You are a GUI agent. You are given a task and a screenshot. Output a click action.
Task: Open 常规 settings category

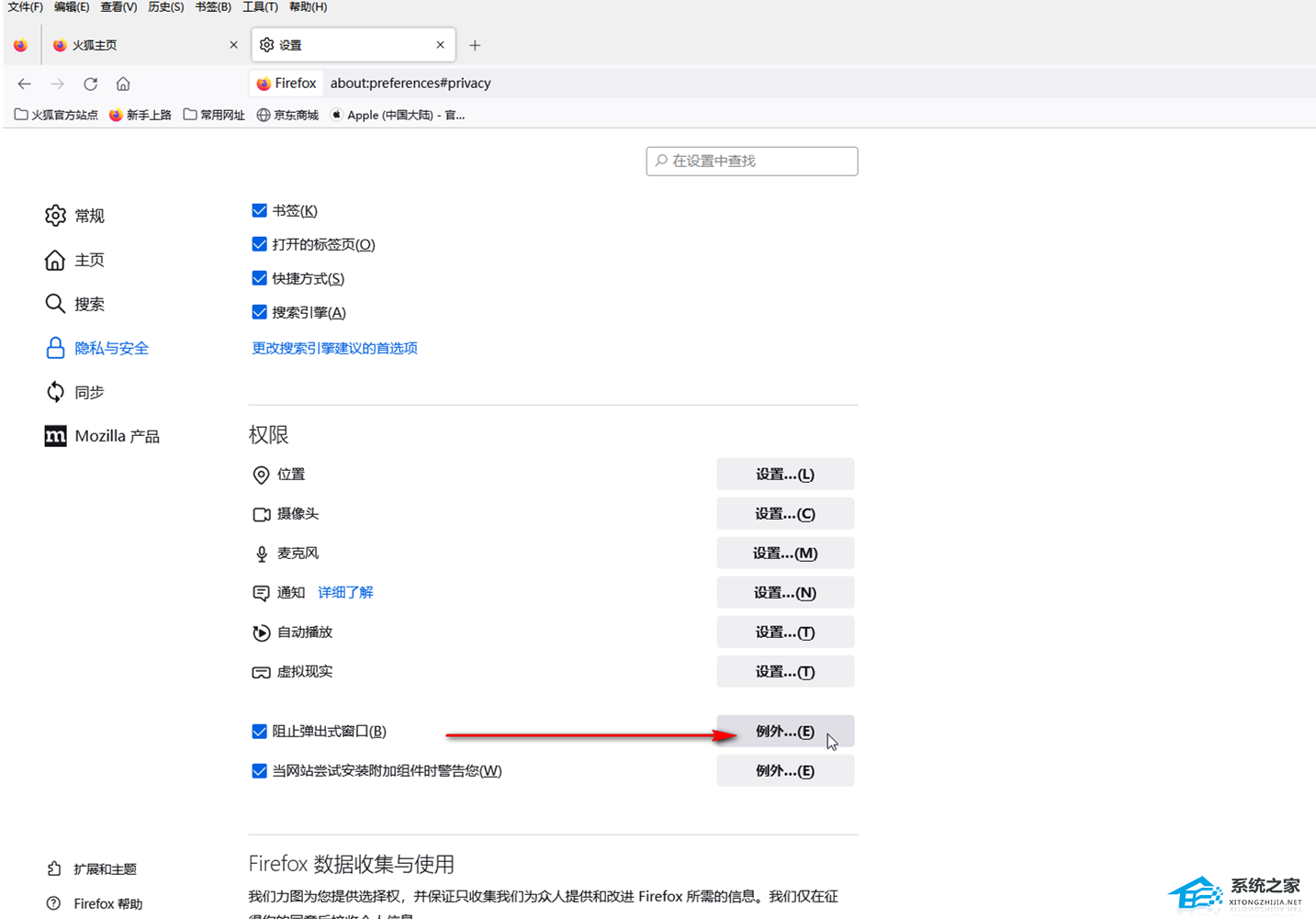pos(74,216)
